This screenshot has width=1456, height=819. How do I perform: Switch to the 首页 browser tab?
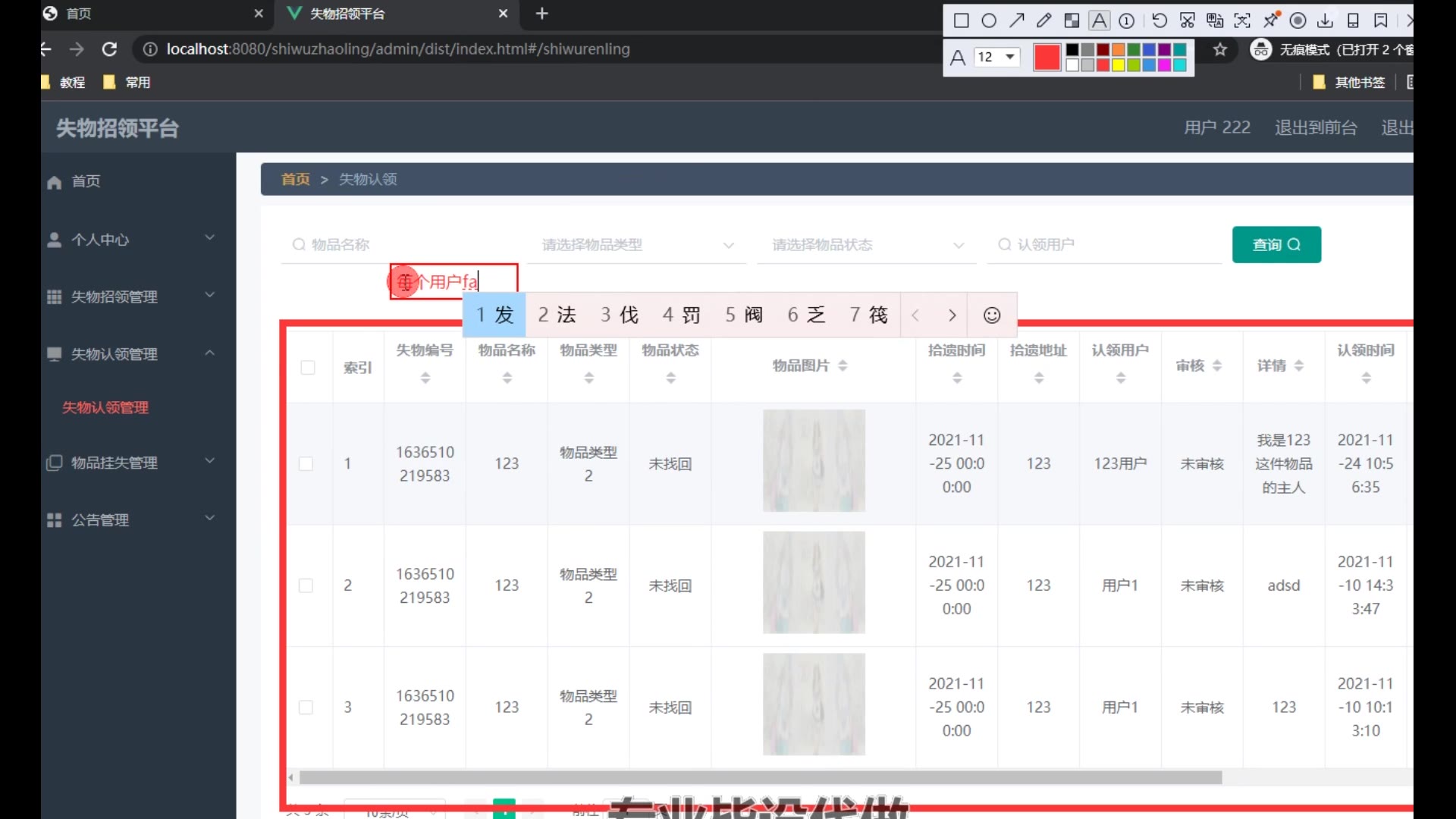152,14
